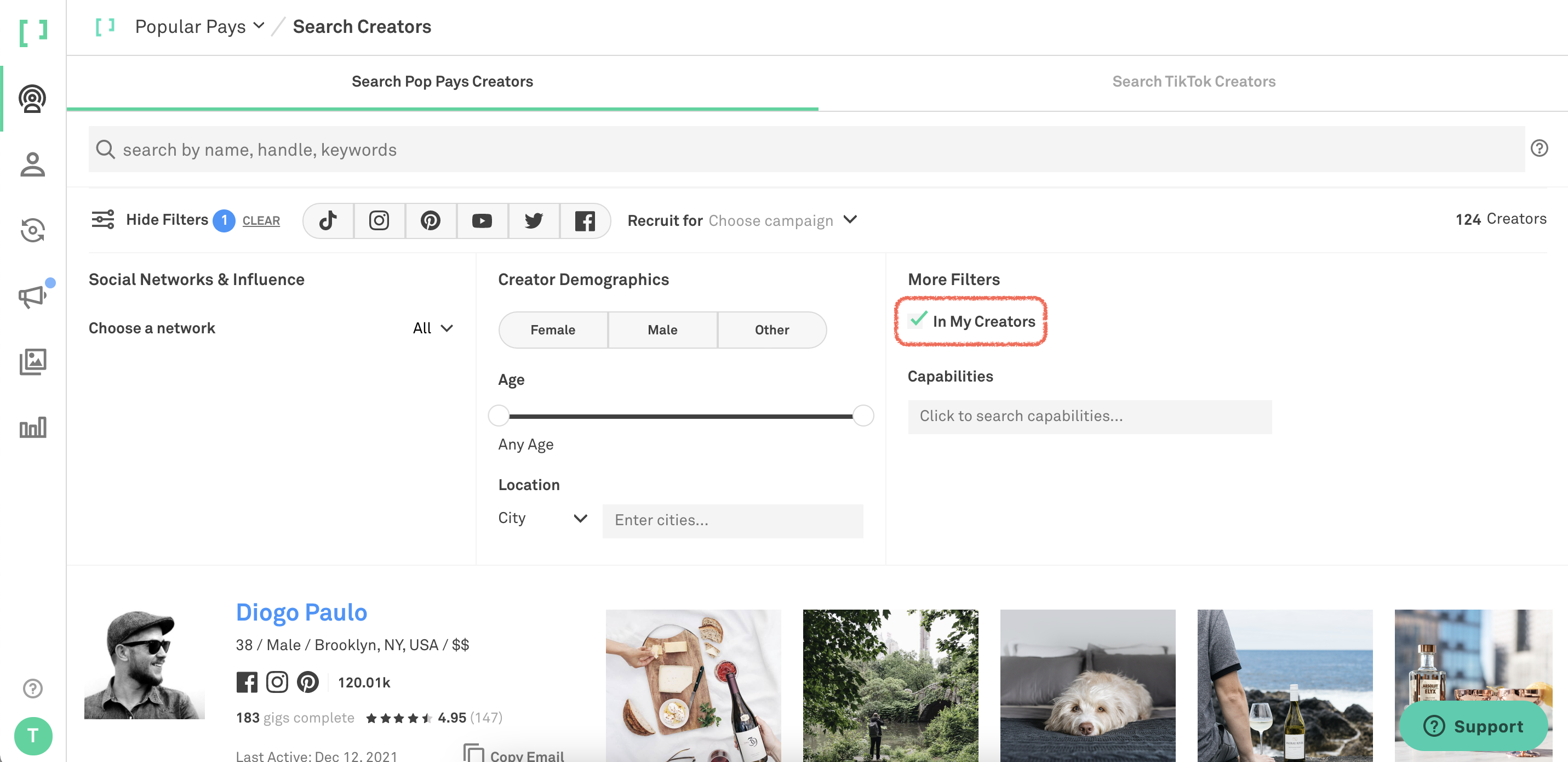Select the media gallery icon in sidebar
The width and height of the screenshot is (1568, 762).
tap(33, 361)
